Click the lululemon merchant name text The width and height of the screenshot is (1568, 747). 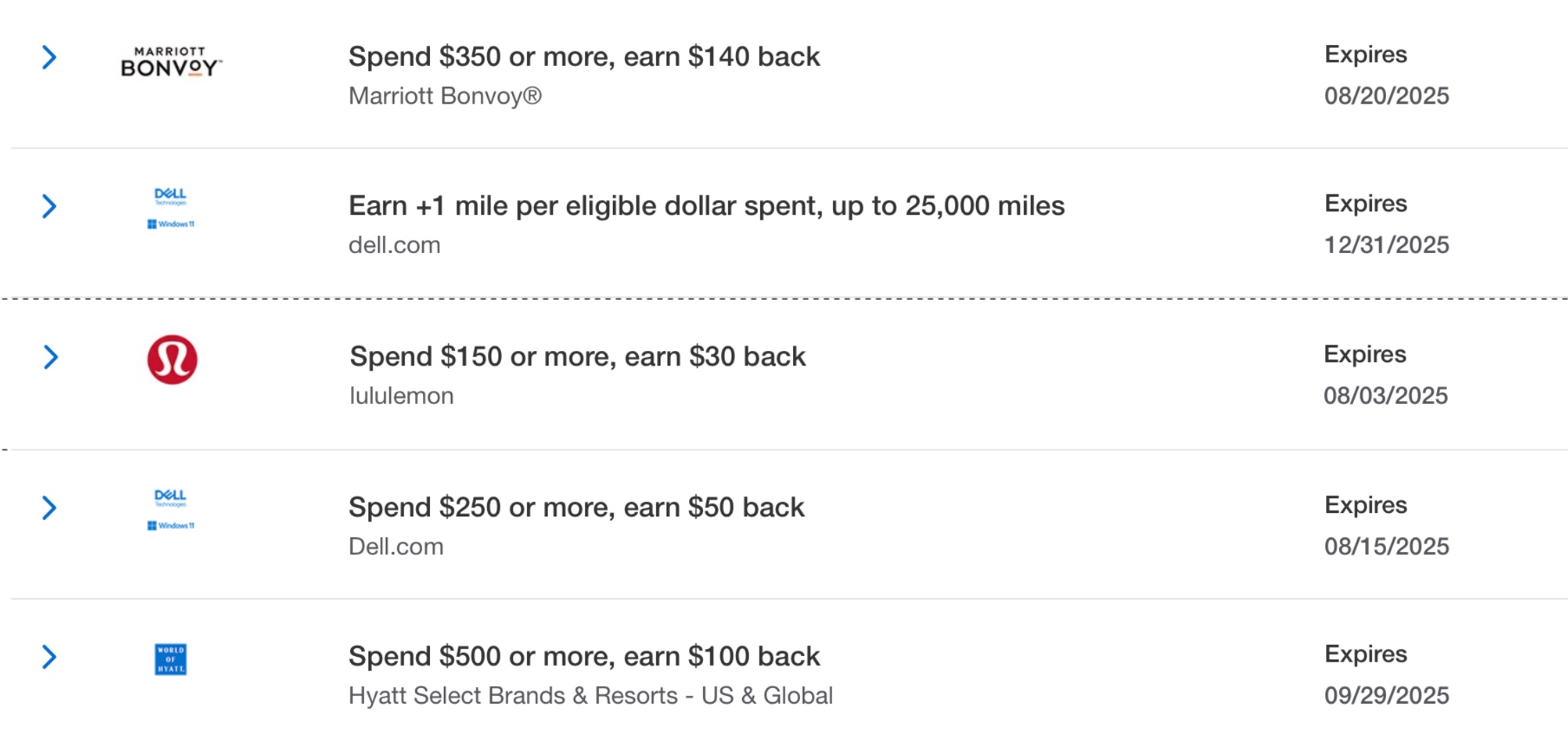(401, 395)
